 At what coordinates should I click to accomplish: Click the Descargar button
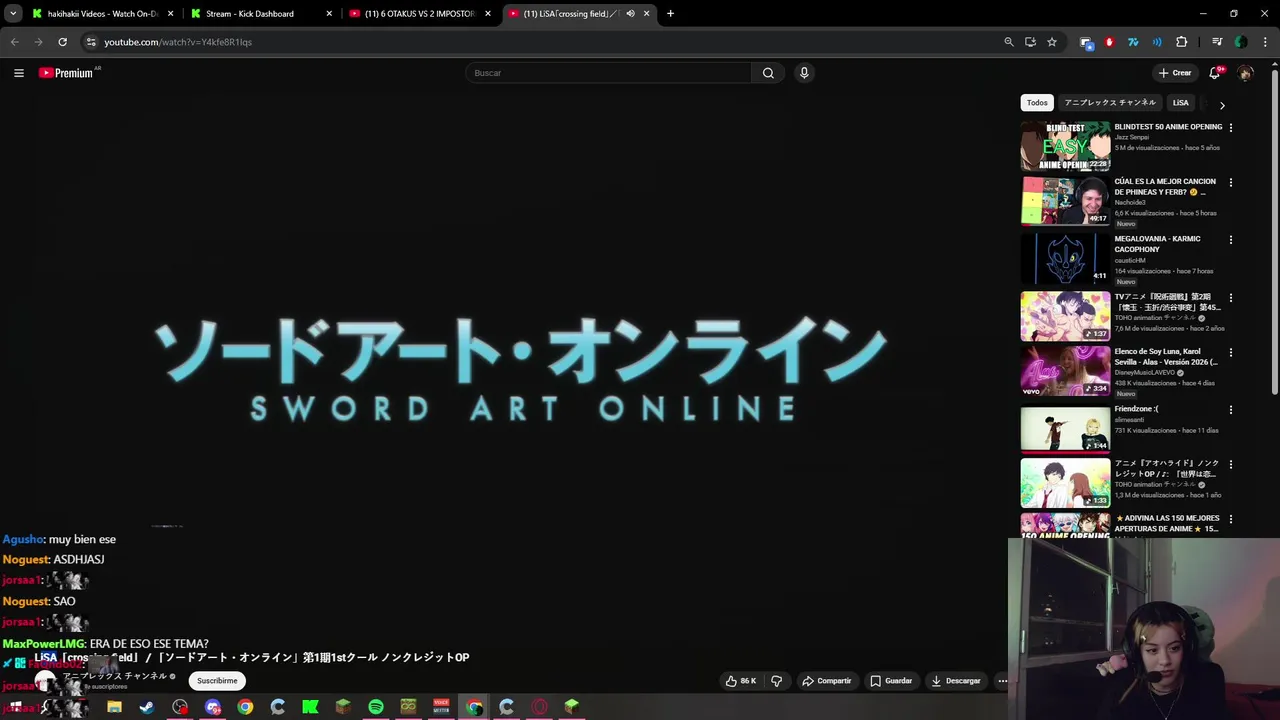pos(956,681)
